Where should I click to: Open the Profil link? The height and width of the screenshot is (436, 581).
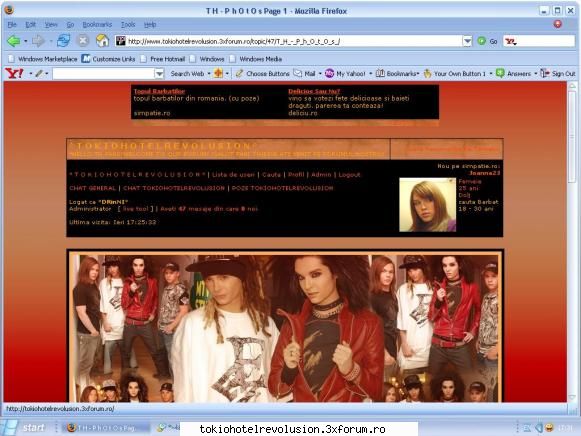pos(296,174)
